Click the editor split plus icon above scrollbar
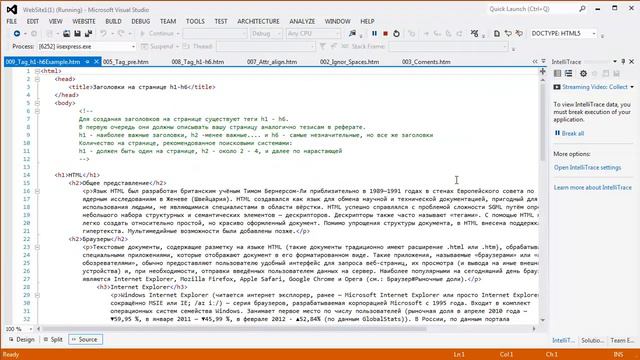 point(543,71)
